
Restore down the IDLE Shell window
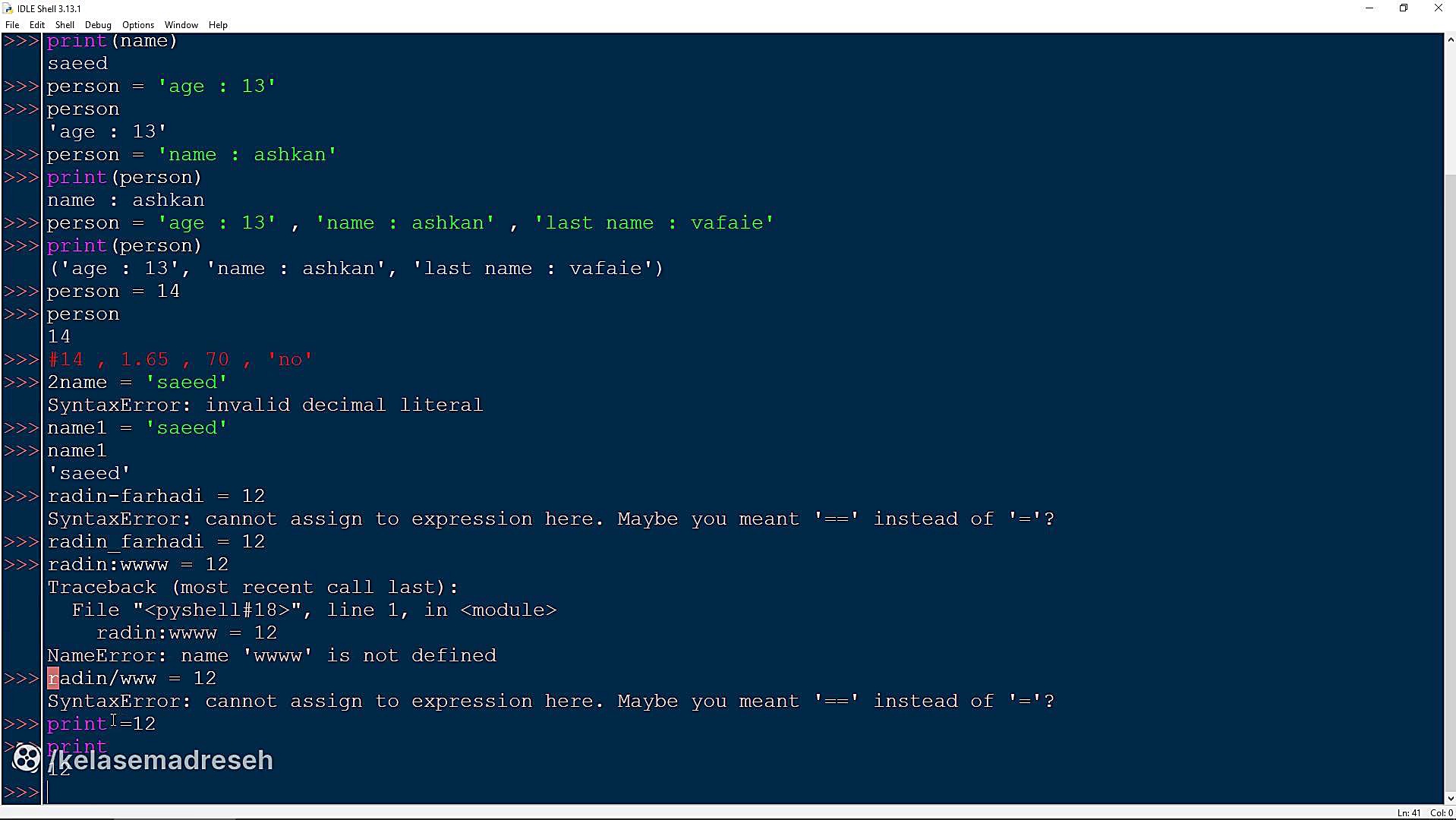pyautogui.click(x=1404, y=8)
